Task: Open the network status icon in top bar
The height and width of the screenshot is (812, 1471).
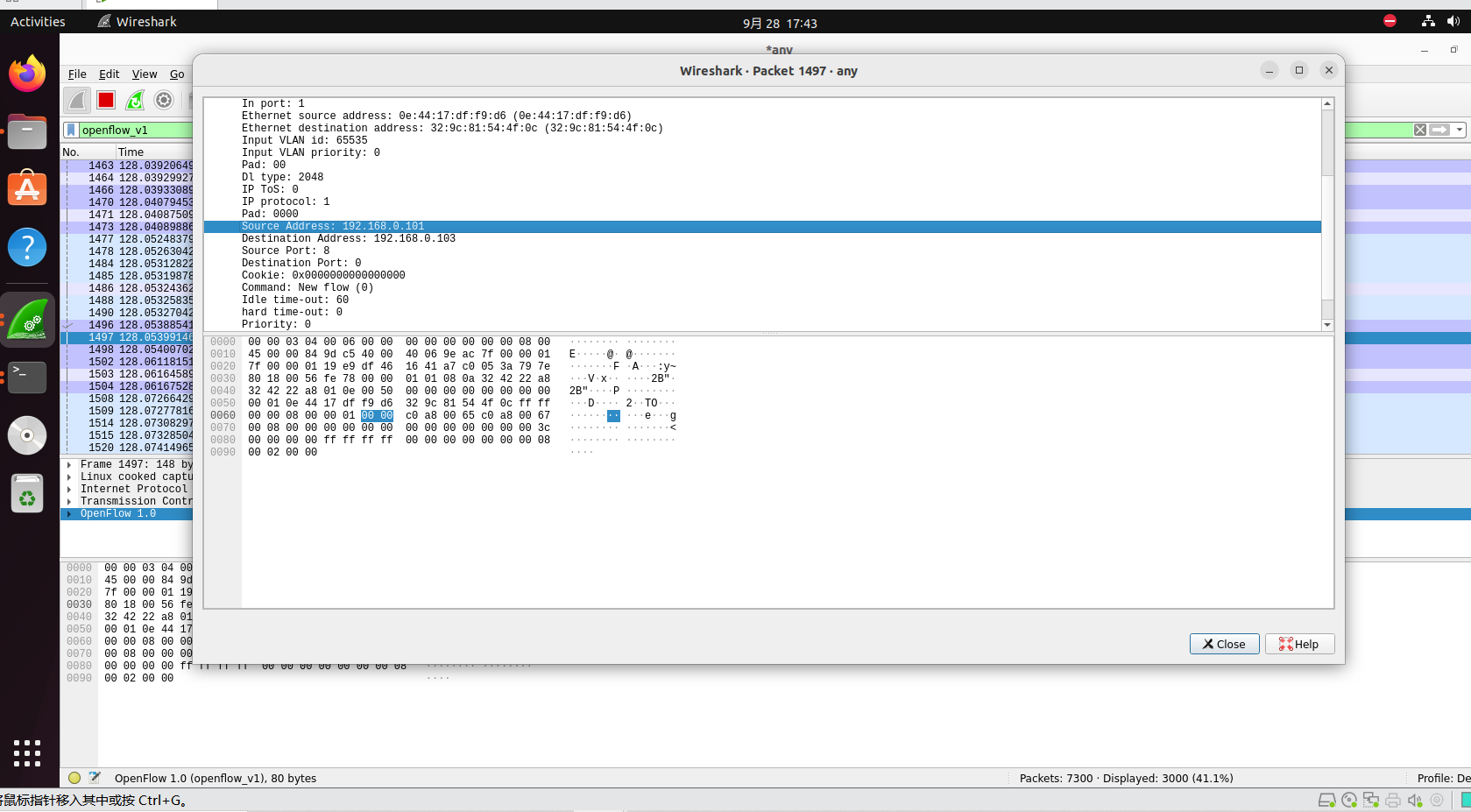Action: tap(1428, 21)
